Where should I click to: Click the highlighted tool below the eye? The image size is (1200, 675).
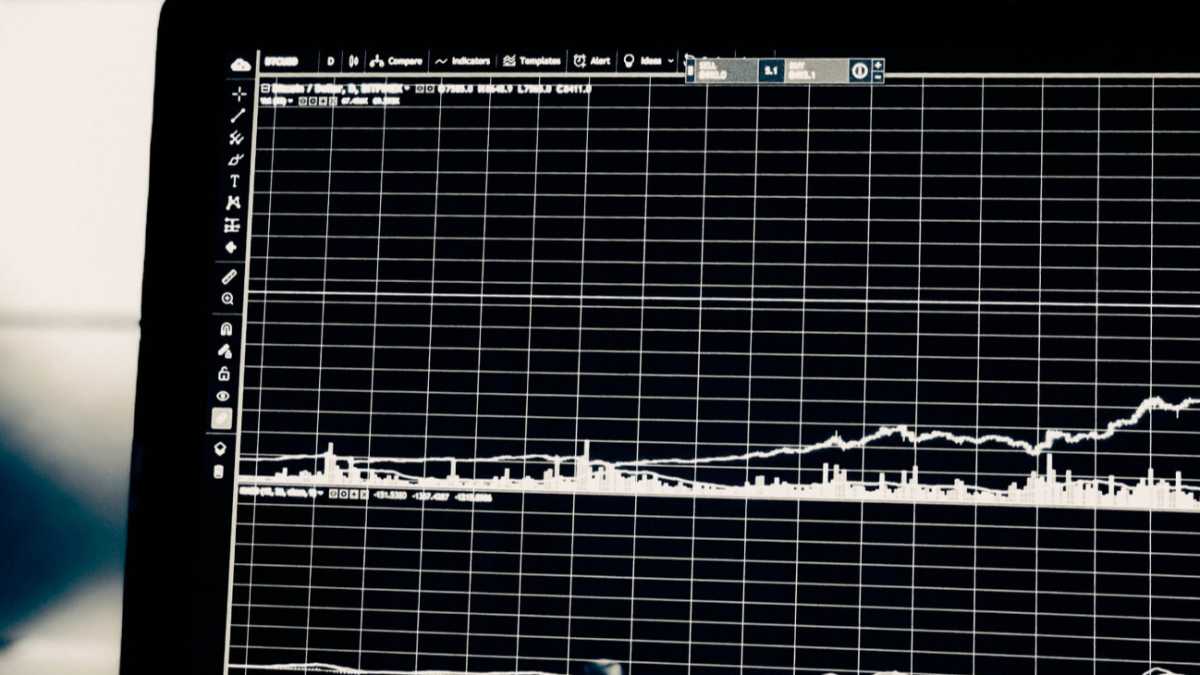[x=222, y=419]
